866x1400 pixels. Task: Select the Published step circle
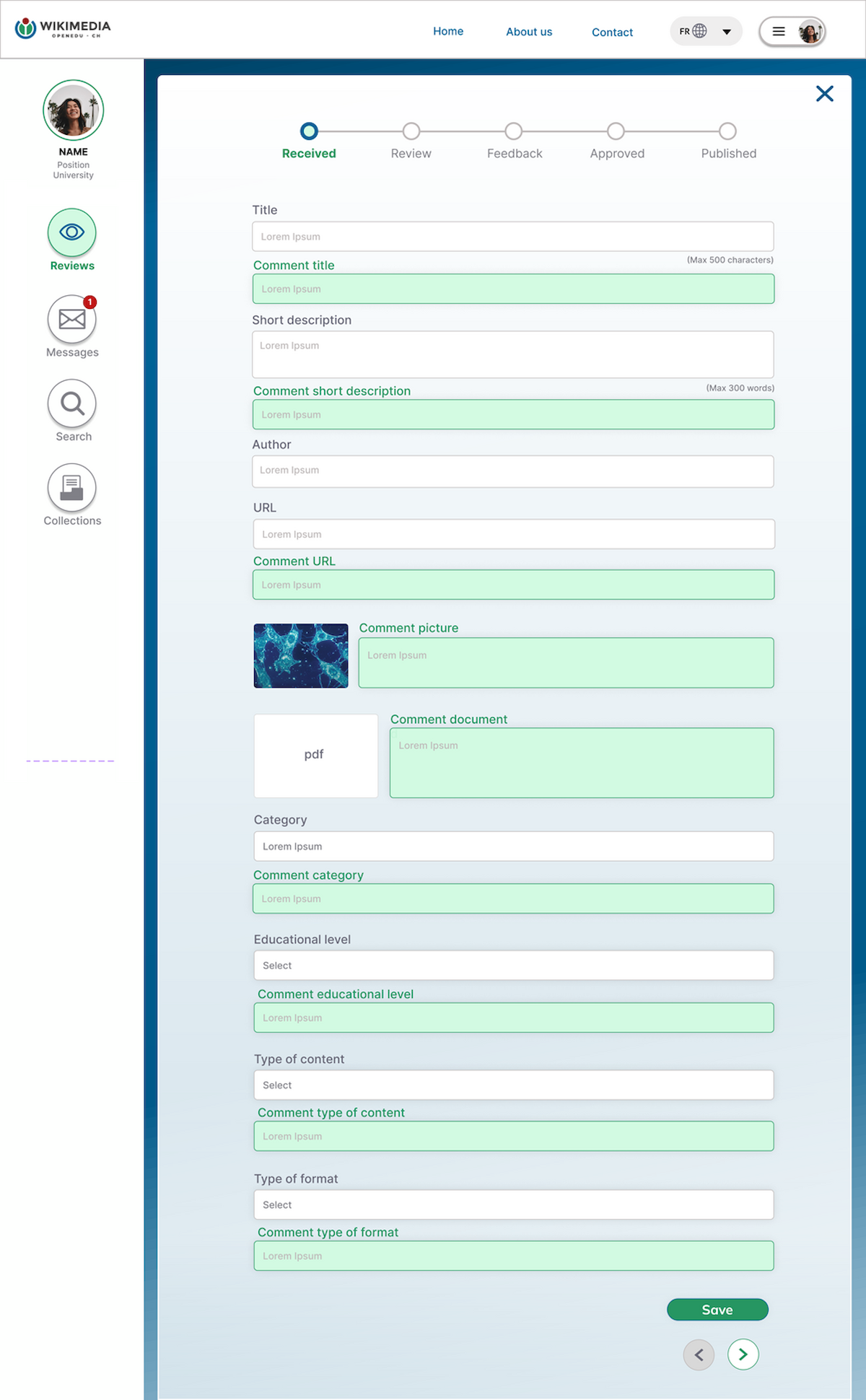(727, 131)
